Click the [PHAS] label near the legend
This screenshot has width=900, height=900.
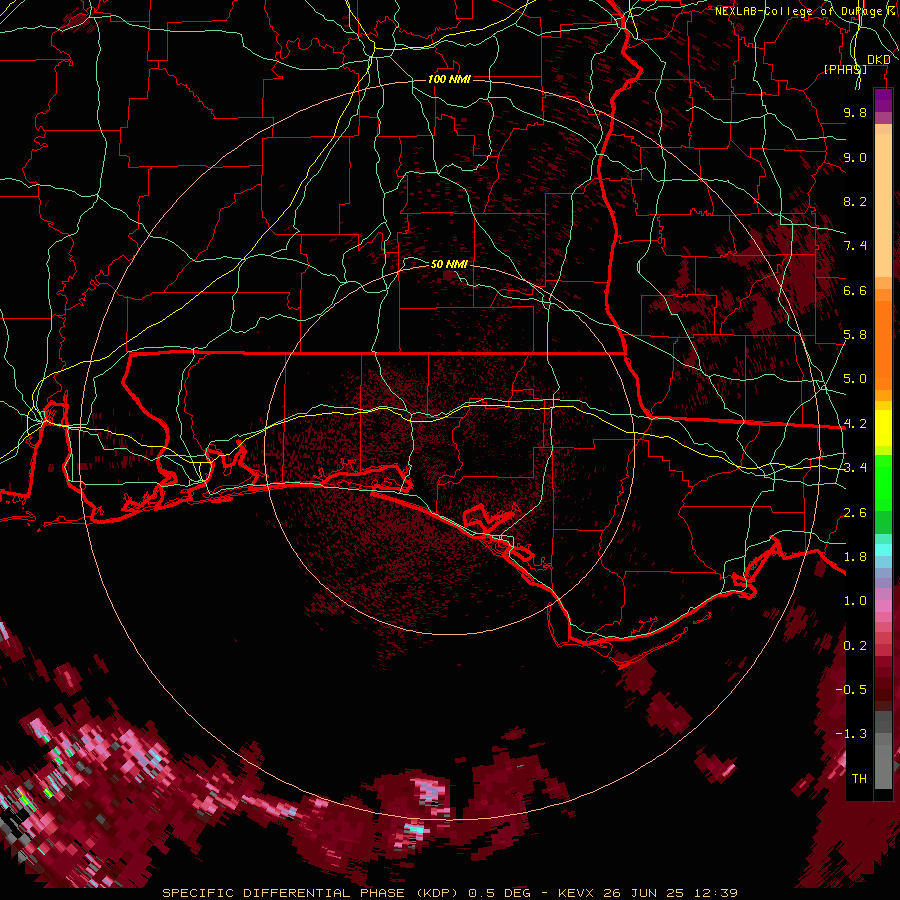(x=845, y=69)
